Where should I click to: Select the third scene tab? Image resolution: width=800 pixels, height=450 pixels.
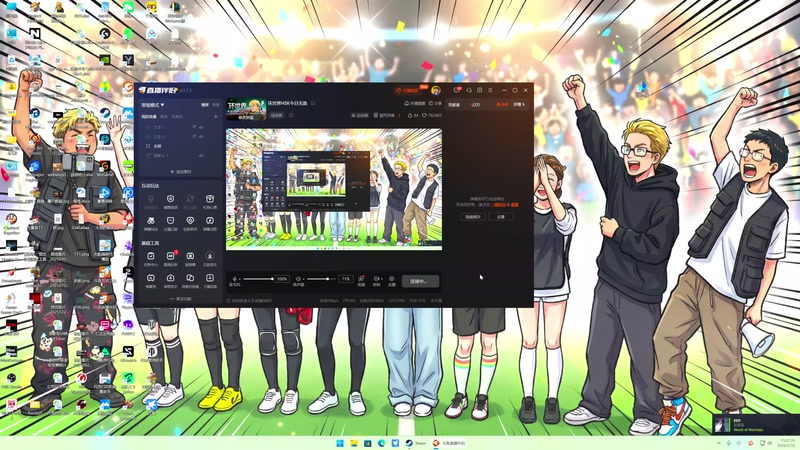coord(177,117)
